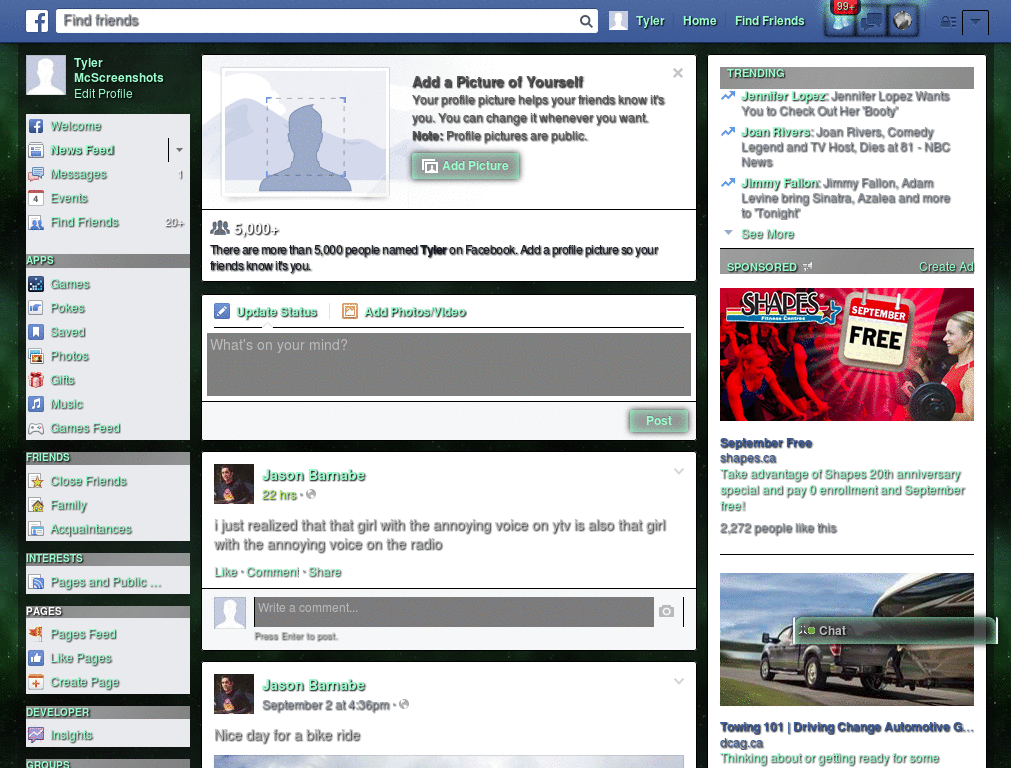Screen dimensions: 1024x768
Task: Click the Events calendar icon
Action: 36,199
